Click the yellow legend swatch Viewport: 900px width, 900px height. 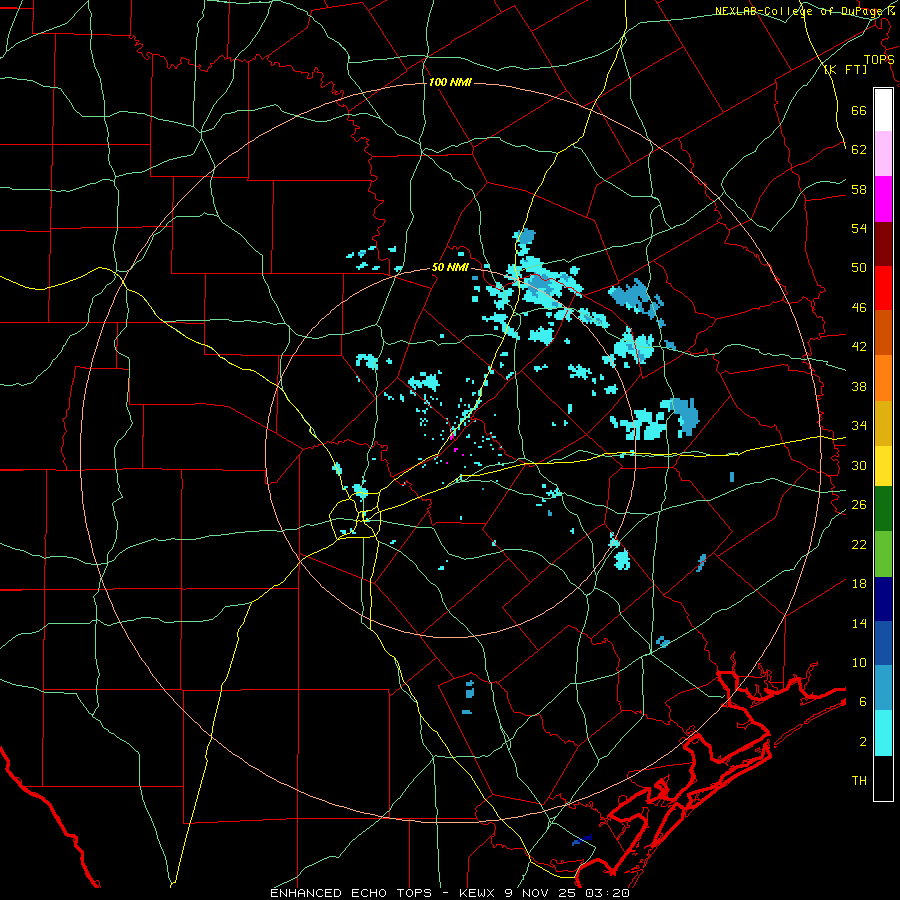click(x=883, y=465)
